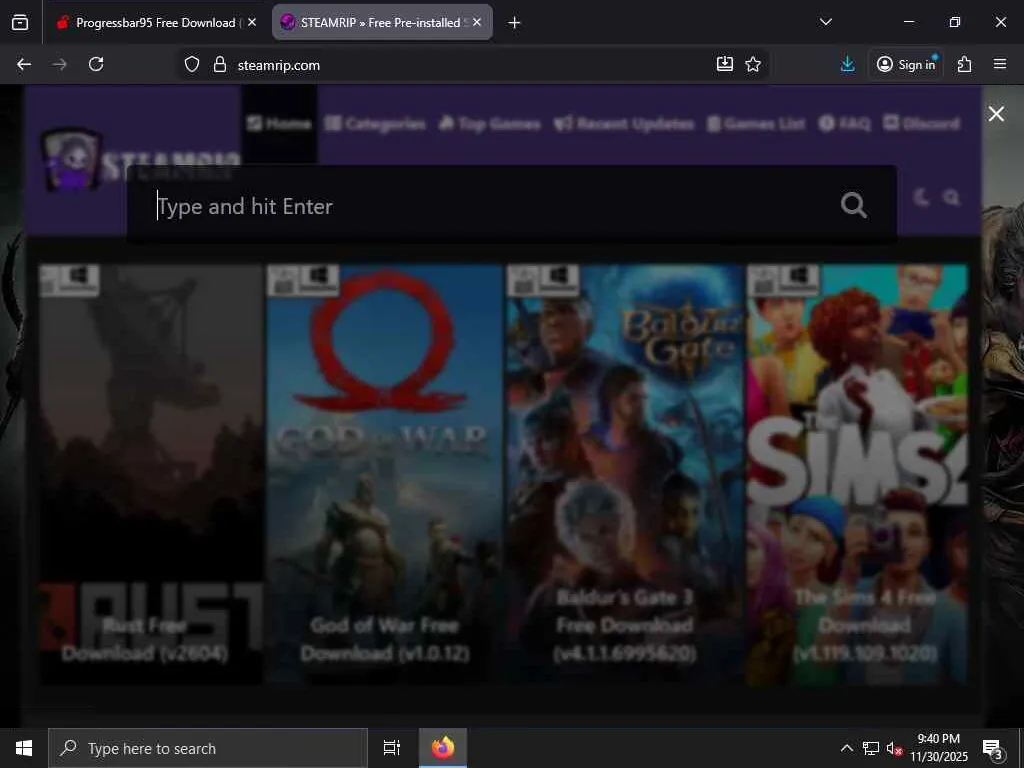Viewport: 1024px width, 768px height.
Task: Close the search overlay with X
Action: 996,114
